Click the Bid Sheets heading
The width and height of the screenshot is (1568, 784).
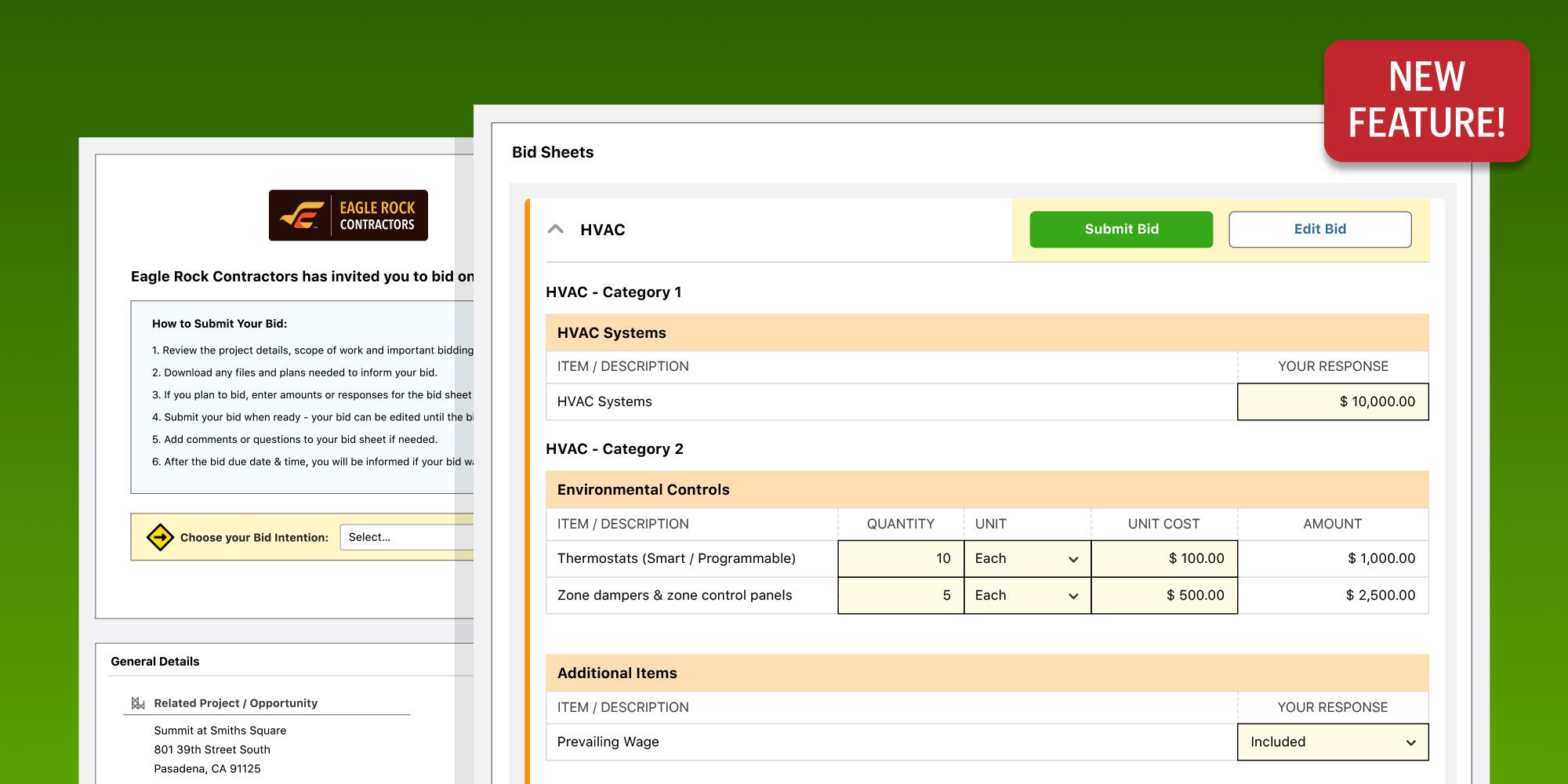tap(553, 152)
